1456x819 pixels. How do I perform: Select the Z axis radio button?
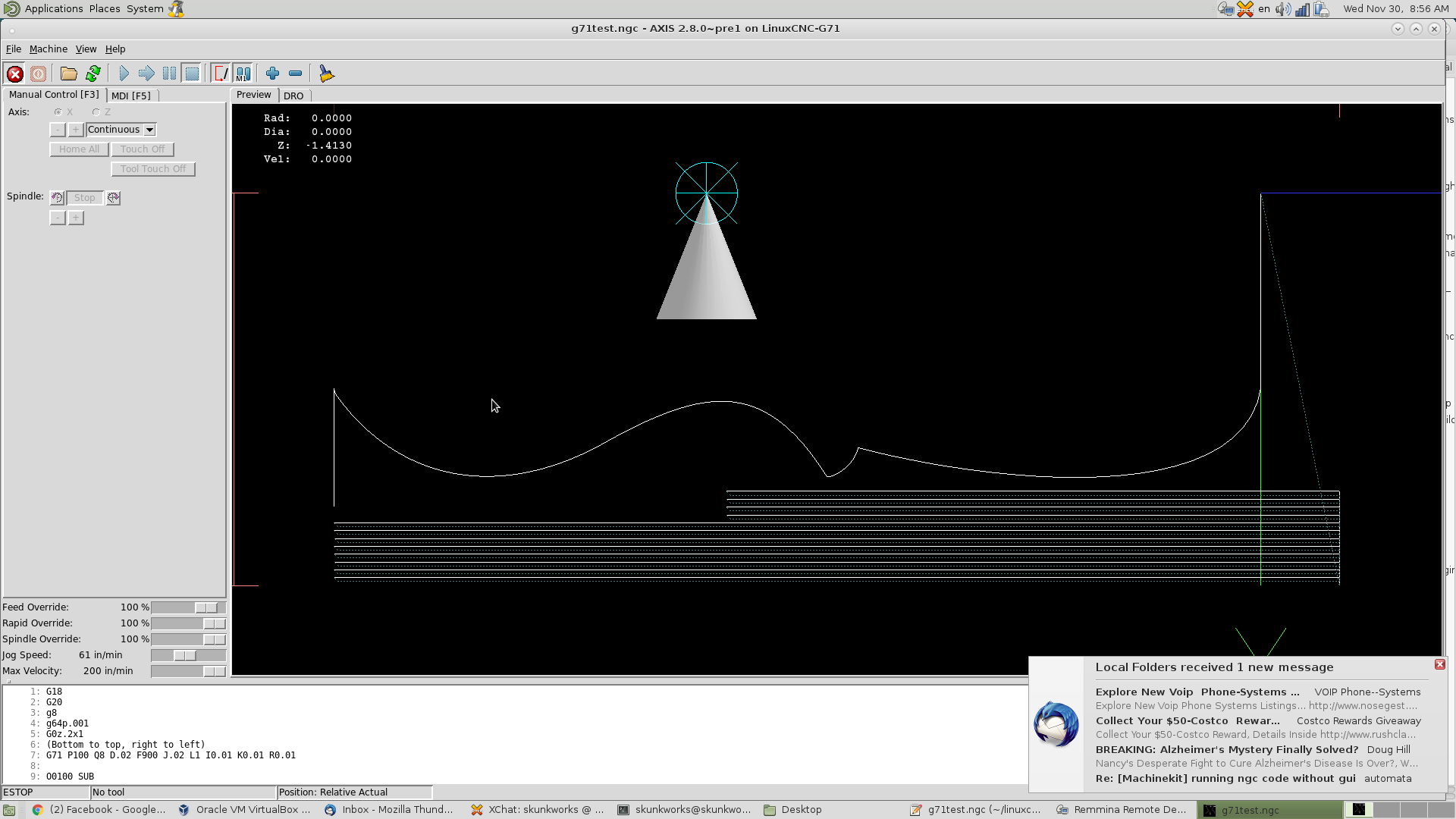(x=96, y=112)
